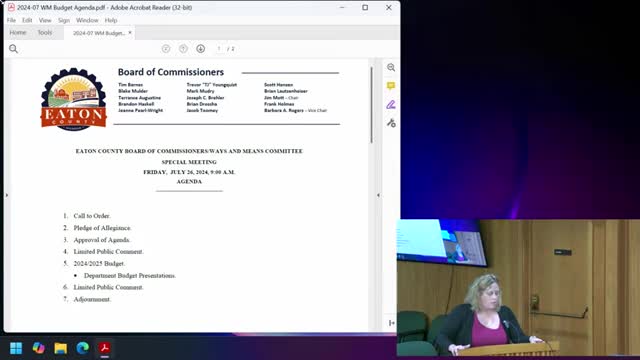Open the Sign menu
This screenshot has width=640, height=360.
click(x=64, y=20)
